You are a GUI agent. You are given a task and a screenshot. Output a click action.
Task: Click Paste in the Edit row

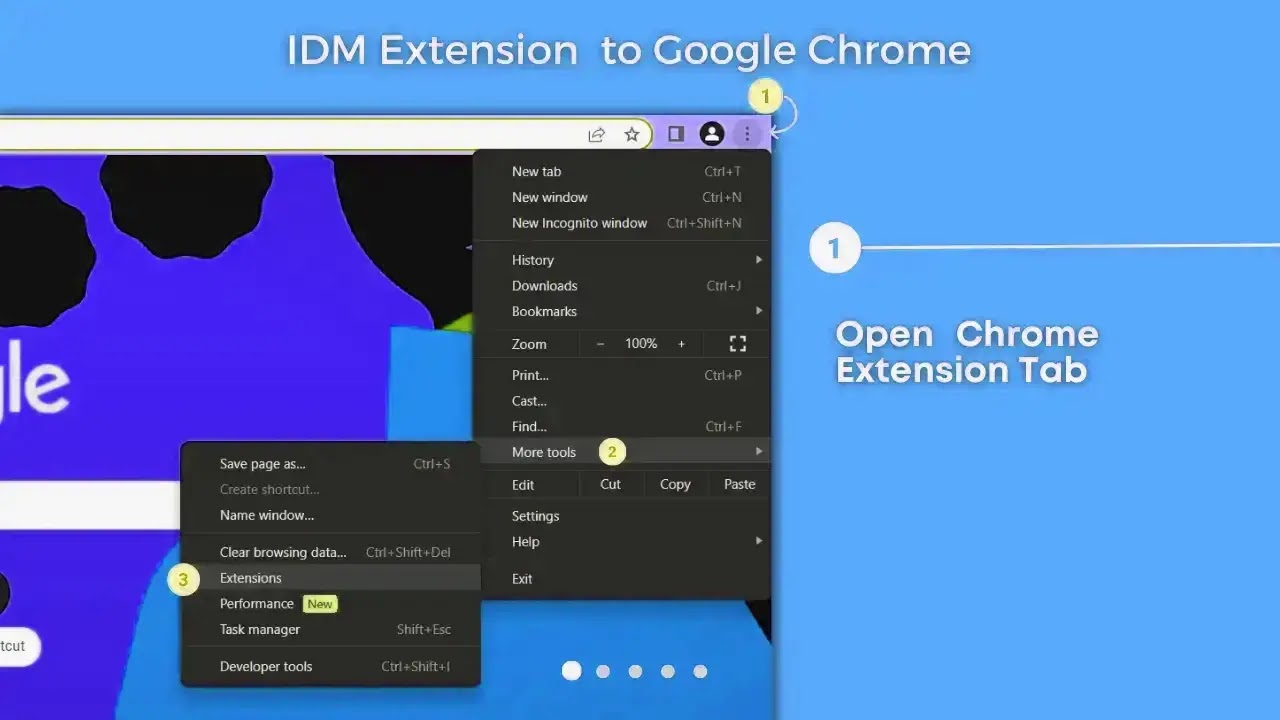(x=739, y=485)
